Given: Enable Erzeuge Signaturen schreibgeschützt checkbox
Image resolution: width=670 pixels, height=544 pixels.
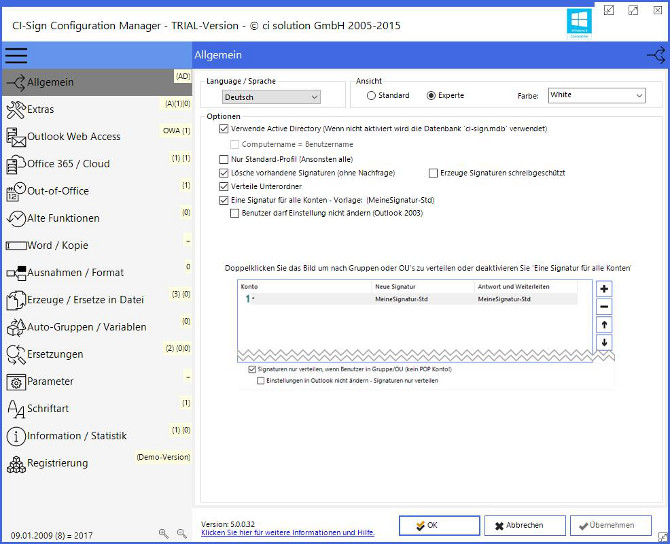Looking at the screenshot, I should tap(432, 173).
